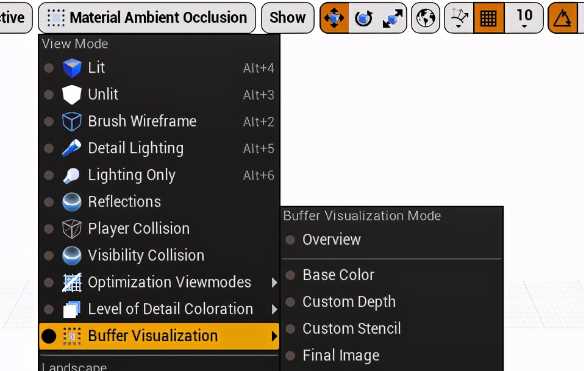Toggle rotation snap triangle icon
Viewport: 584px width, 371px height.
pos(562,18)
